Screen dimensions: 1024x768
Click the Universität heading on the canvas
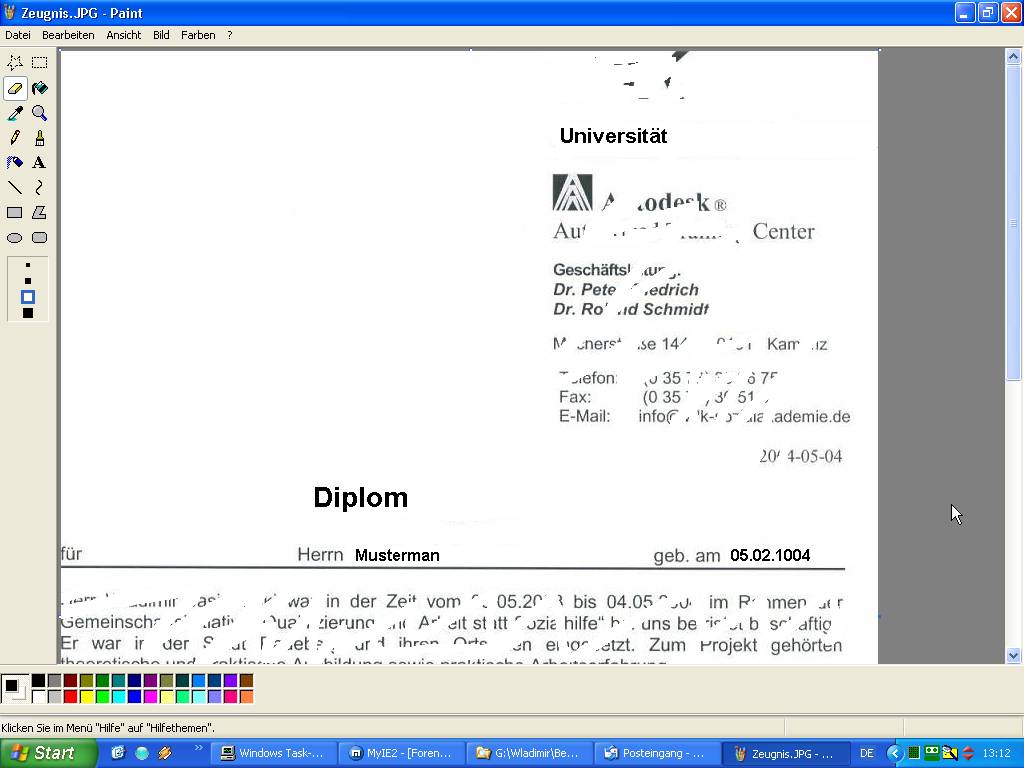(613, 136)
